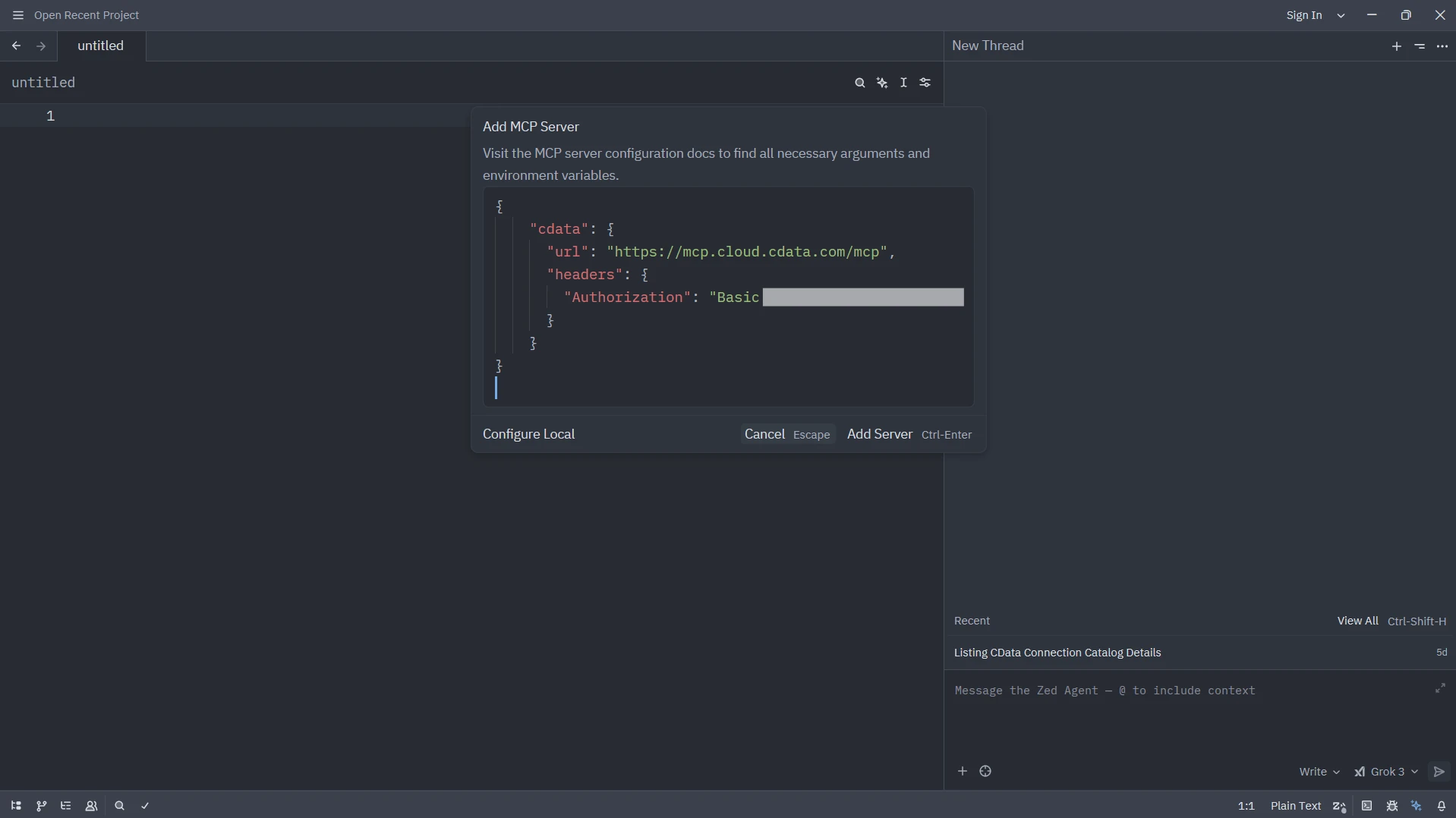Open the Outline Panel icon

click(66, 806)
